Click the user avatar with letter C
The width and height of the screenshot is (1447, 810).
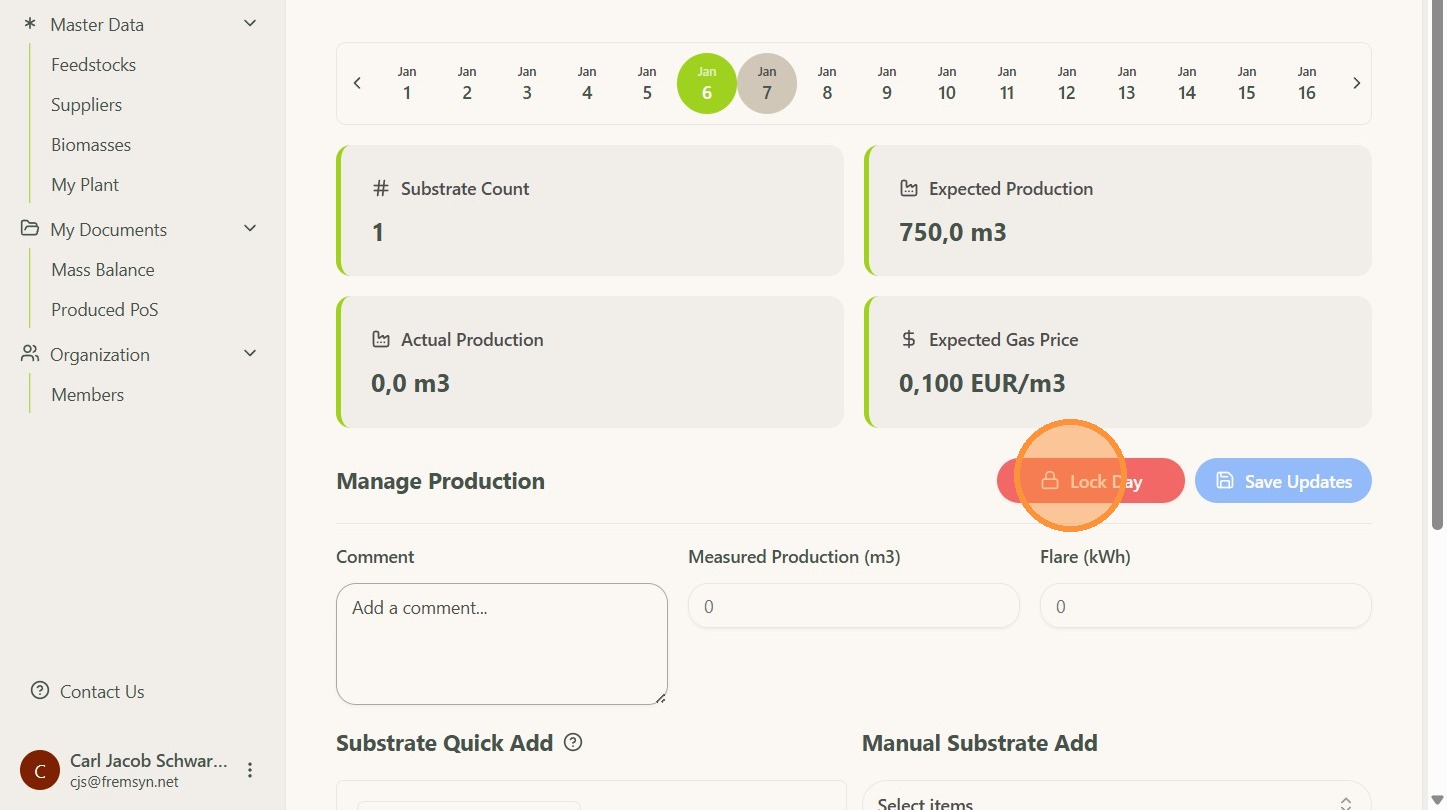[x=40, y=770]
